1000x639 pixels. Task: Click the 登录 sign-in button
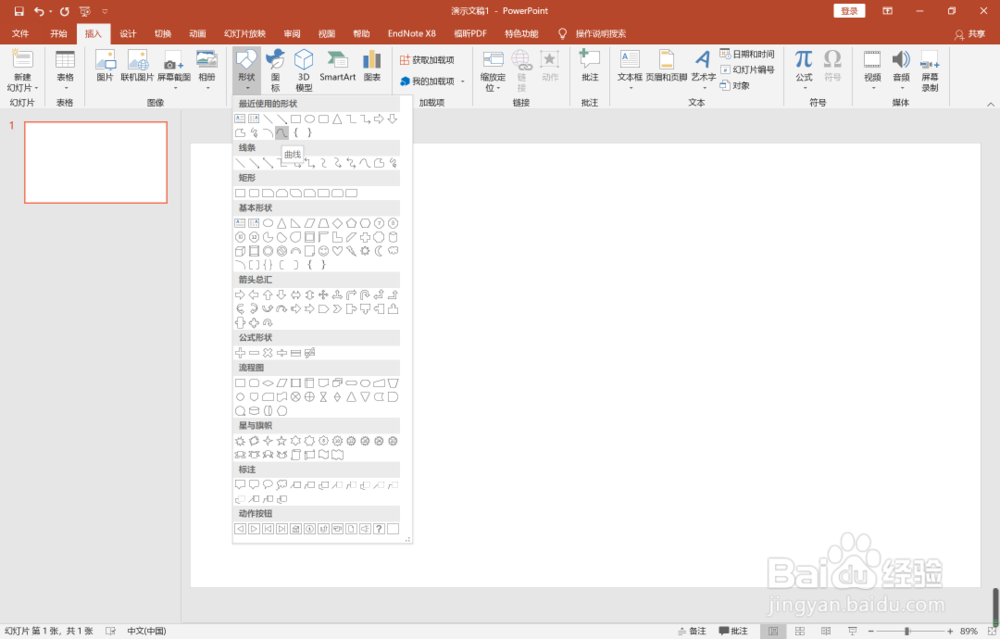[849, 11]
